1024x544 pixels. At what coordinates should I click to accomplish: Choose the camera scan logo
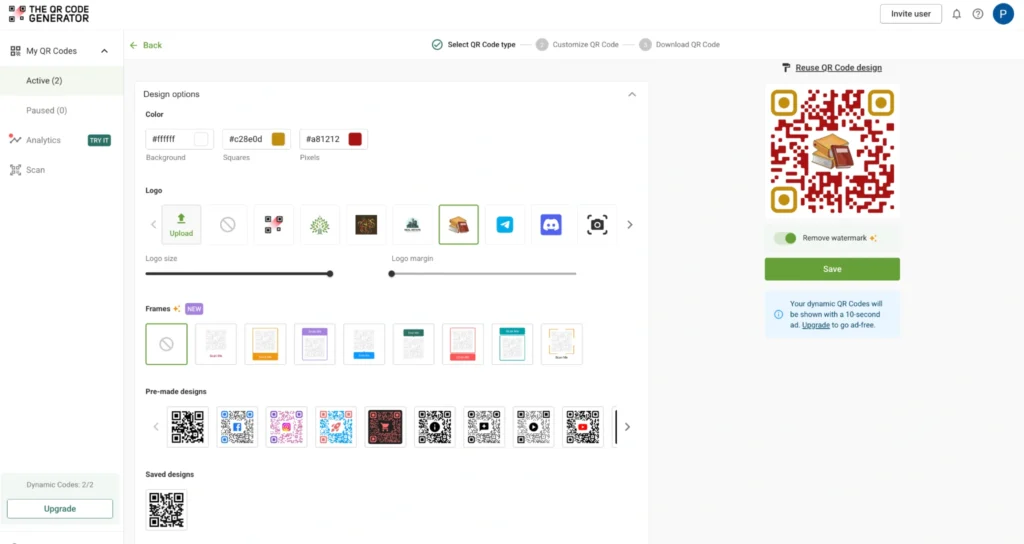point(597,225)
